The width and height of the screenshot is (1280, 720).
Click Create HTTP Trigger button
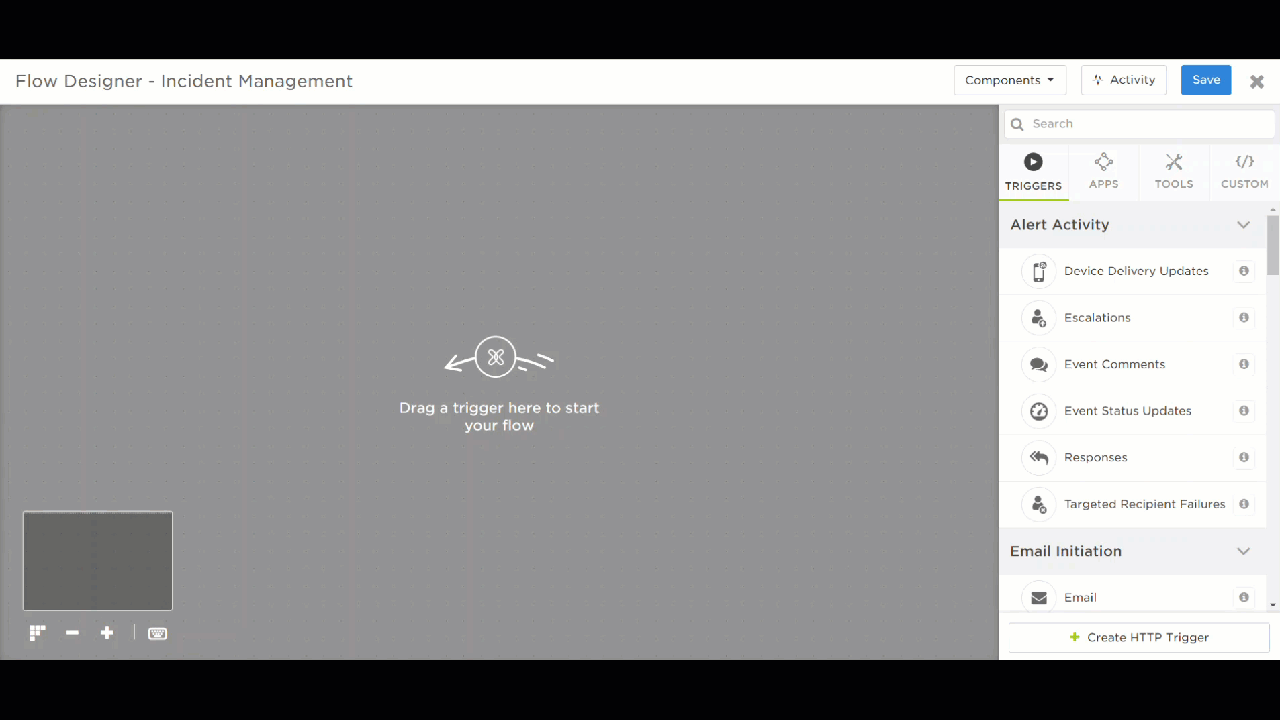pyautogui.click(x=1139, y=637)
